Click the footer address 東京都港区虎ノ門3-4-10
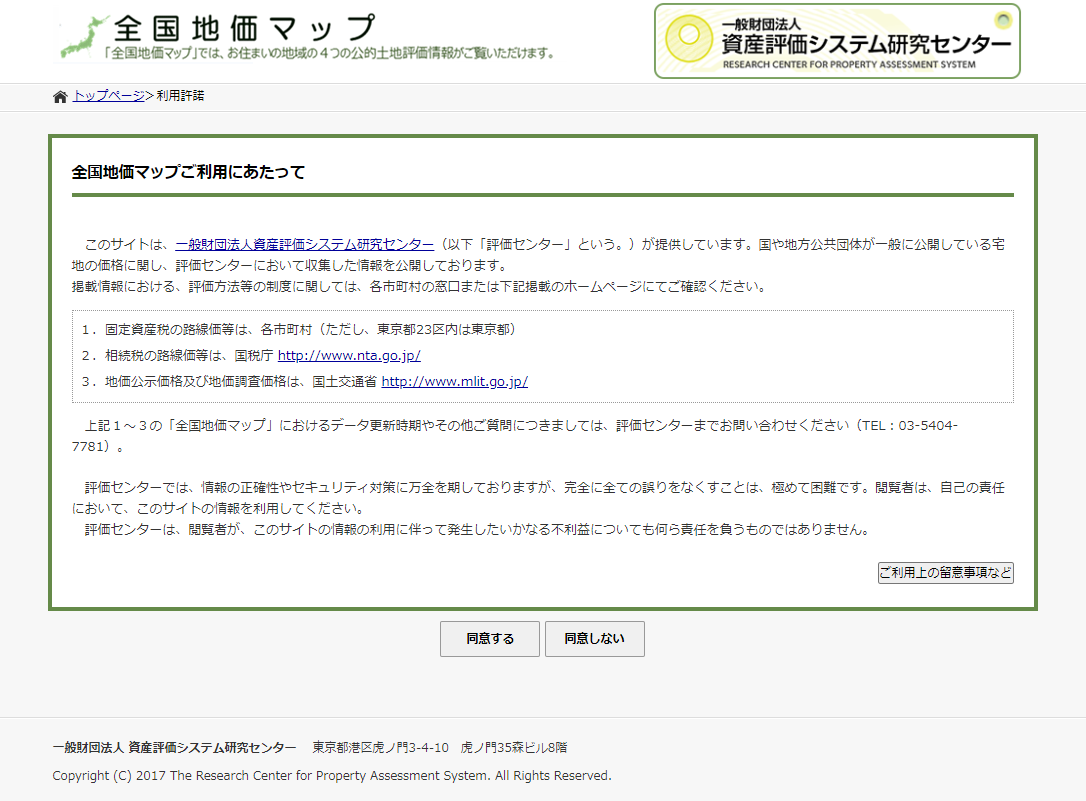 380,748
